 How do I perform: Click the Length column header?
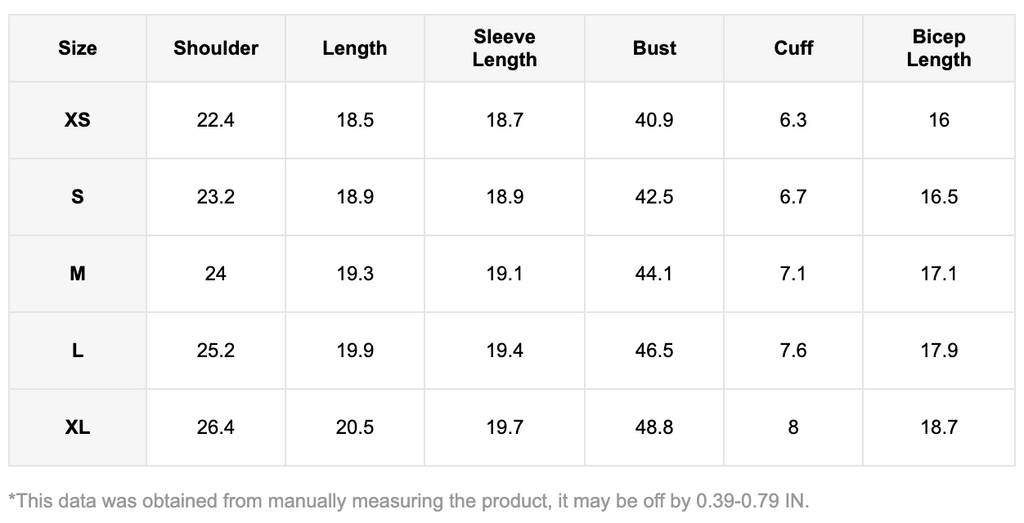pyautogui.click(x=355, y=48)
